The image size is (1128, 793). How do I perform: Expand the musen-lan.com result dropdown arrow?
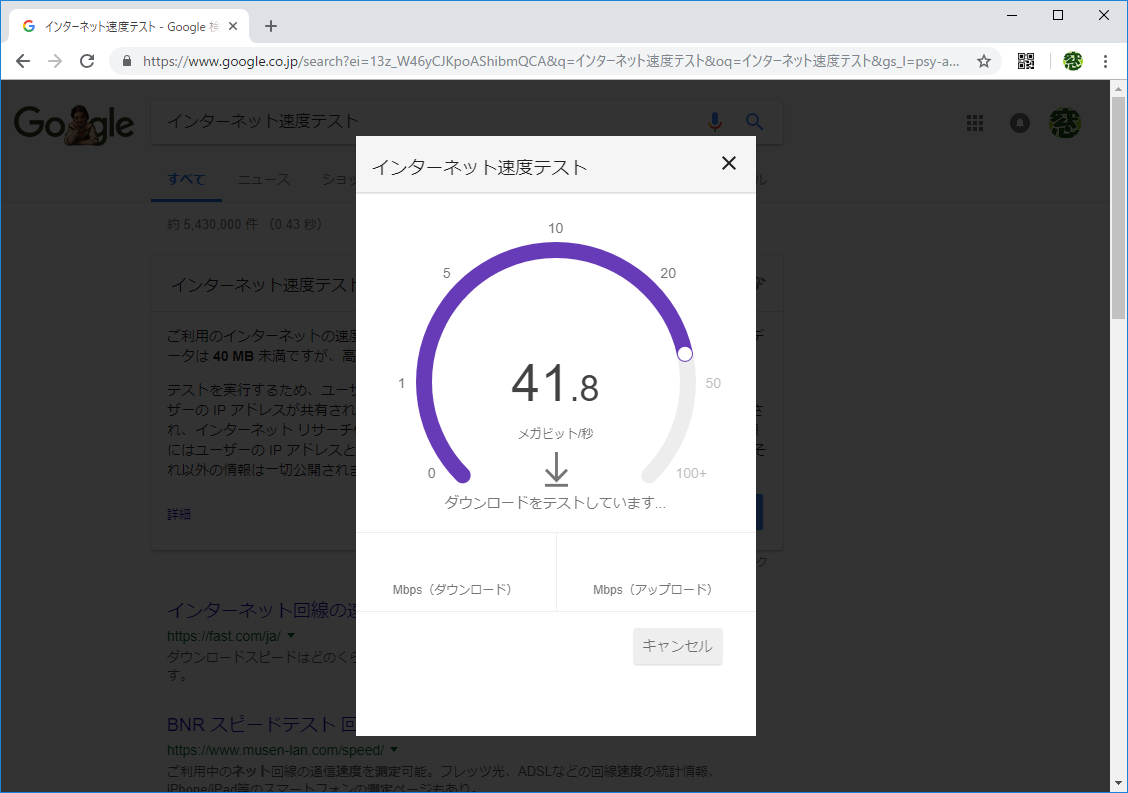pos(394,749)
